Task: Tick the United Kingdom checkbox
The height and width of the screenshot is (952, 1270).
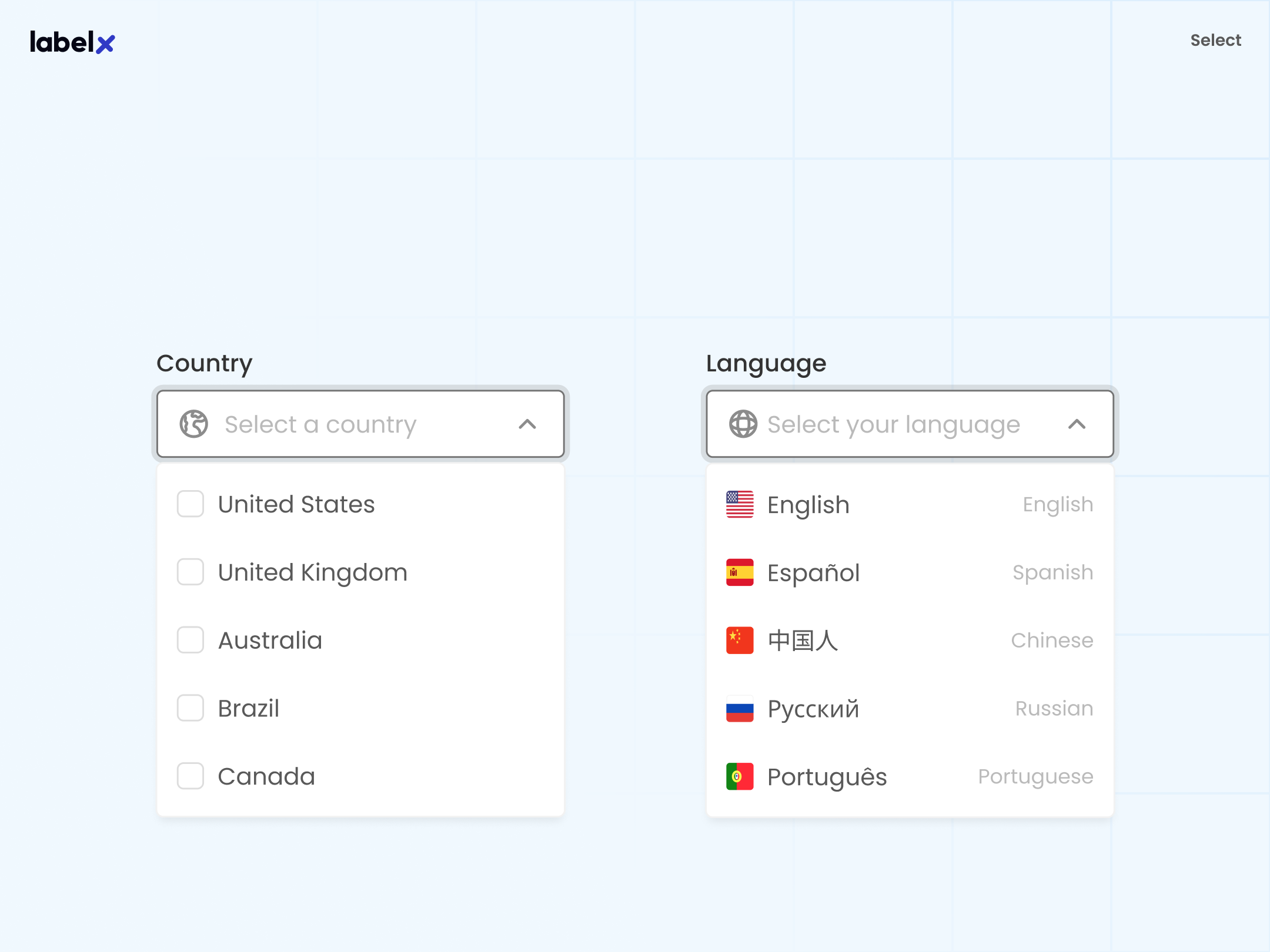Action: click(190, 572)
